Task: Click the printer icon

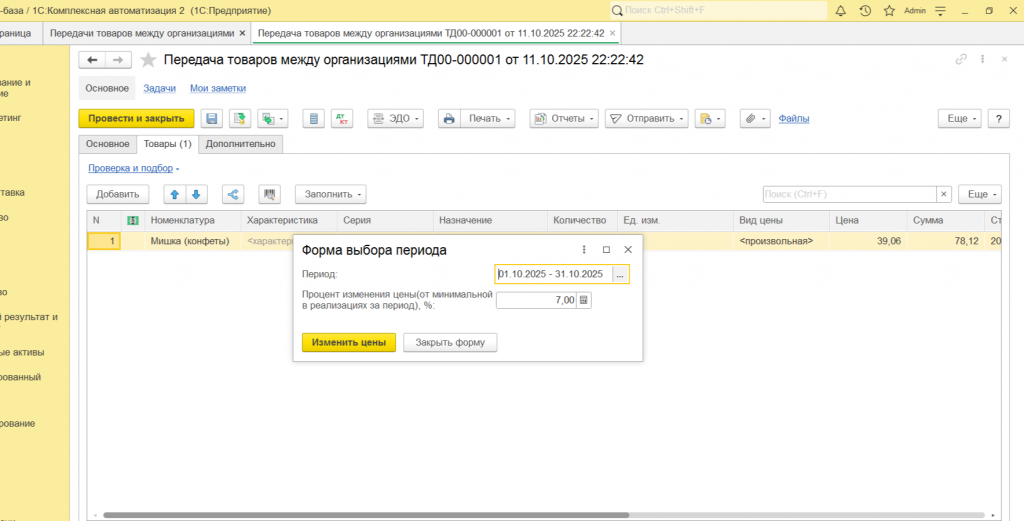Action: coord(449,119)
